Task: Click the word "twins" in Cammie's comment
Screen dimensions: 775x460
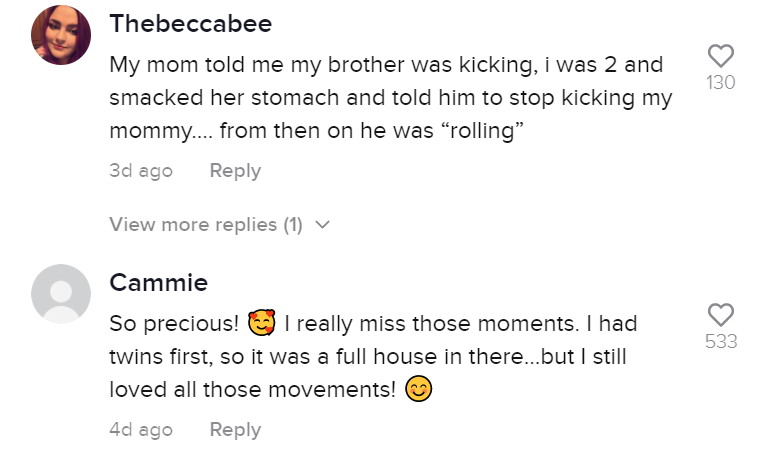Action: (136, 357)
